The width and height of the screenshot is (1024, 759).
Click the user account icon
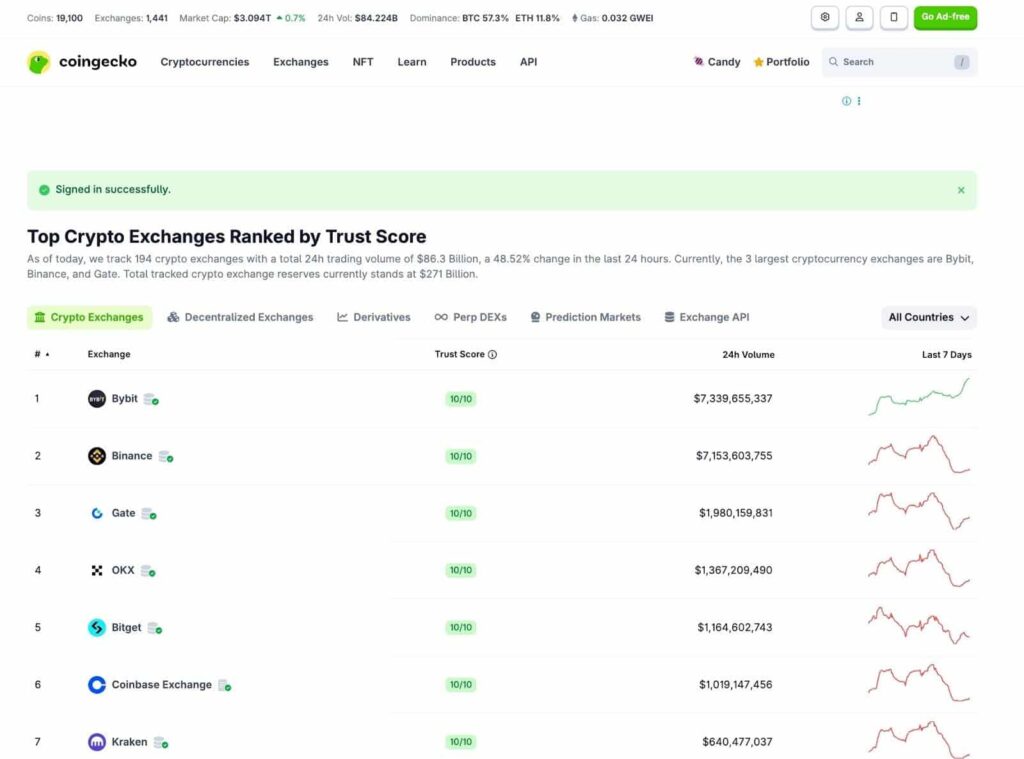[x=859, y=17]
